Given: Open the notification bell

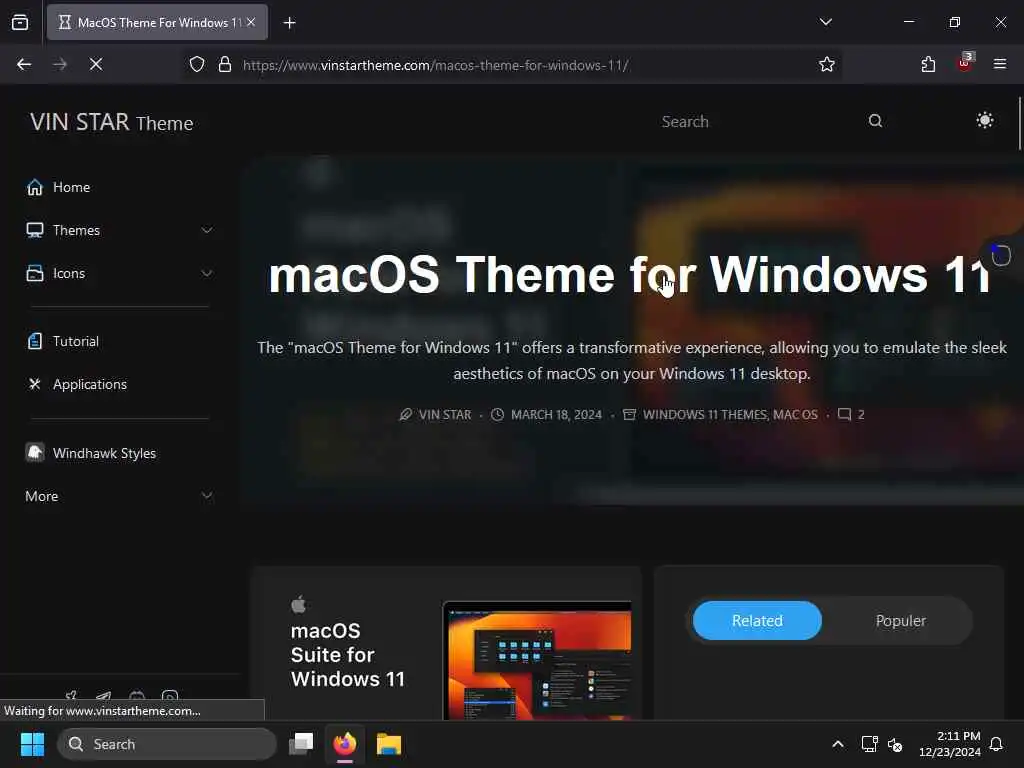Looking at the screenshot, I should [x=997, y=744].
